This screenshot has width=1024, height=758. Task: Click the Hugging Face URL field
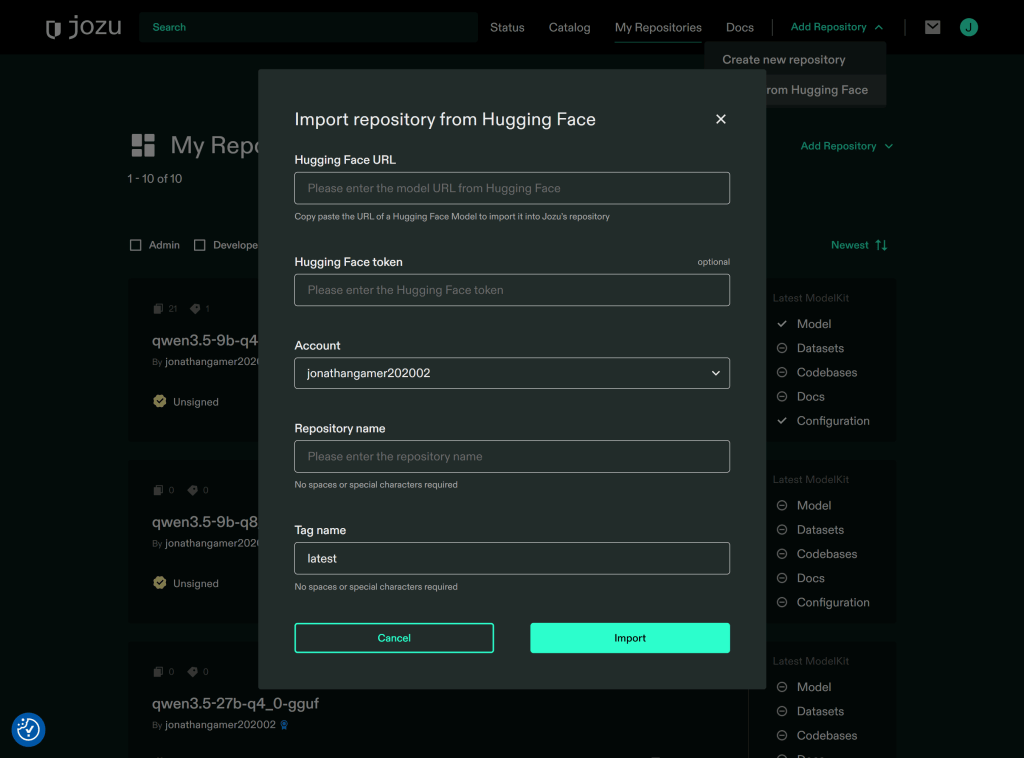[512, 188]
